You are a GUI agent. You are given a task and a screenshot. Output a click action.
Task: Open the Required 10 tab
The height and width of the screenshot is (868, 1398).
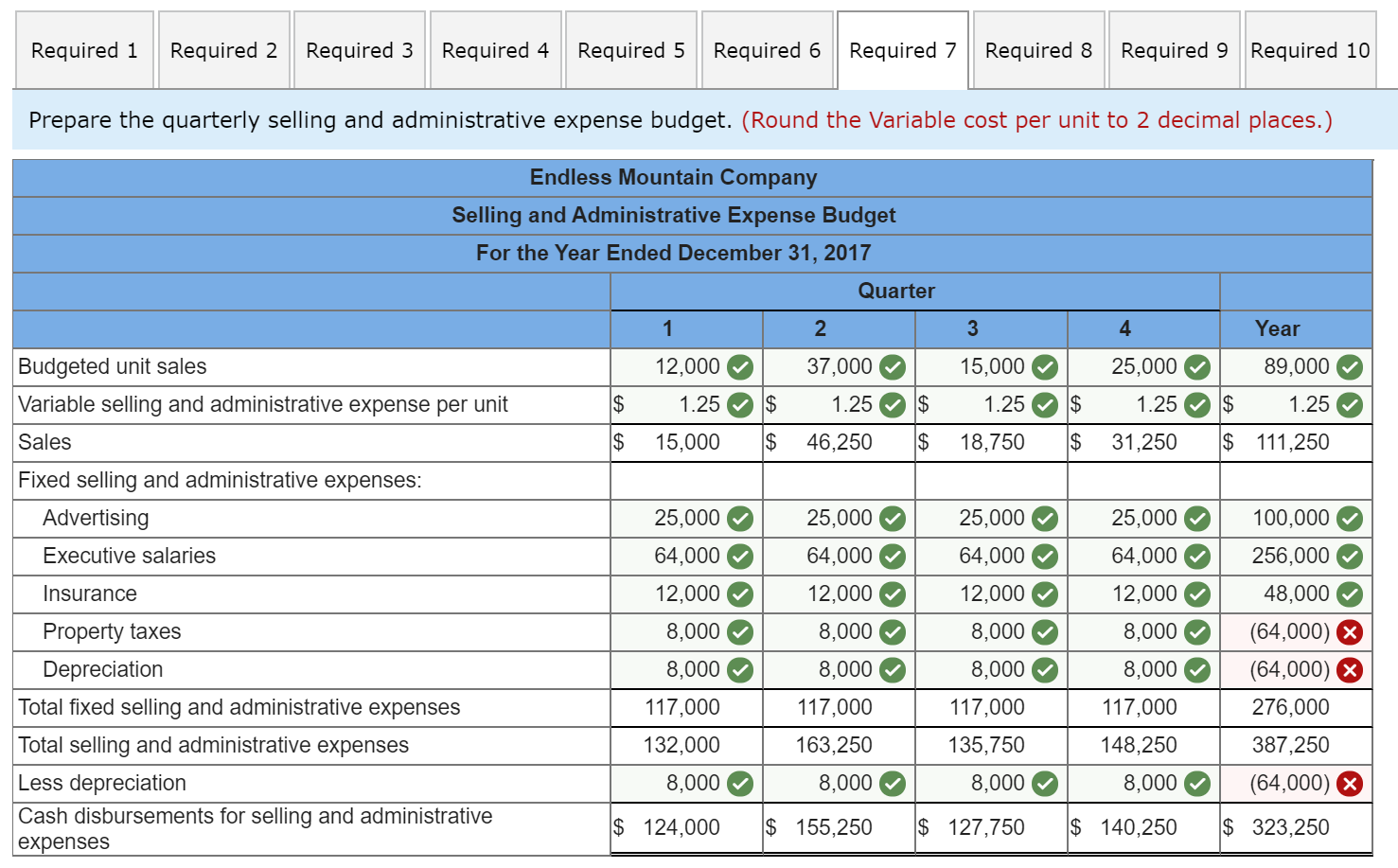click(1310, 50)
